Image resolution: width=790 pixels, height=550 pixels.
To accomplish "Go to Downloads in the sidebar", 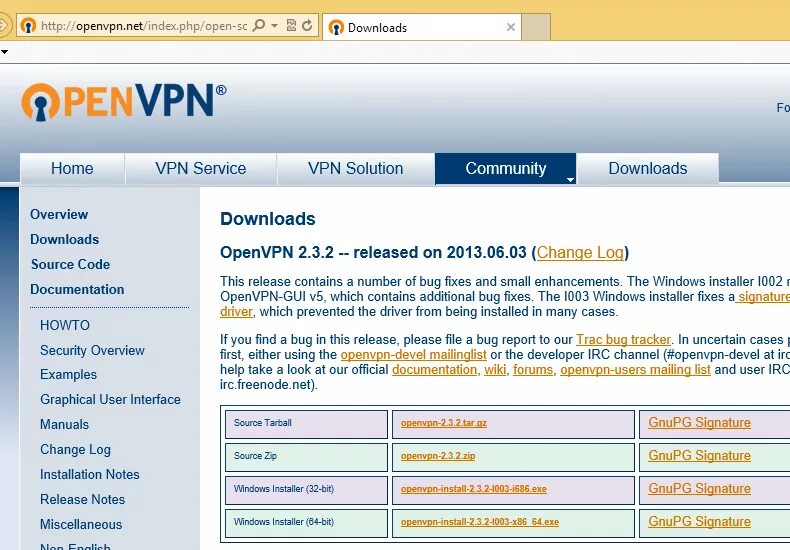I will [64, 239].
